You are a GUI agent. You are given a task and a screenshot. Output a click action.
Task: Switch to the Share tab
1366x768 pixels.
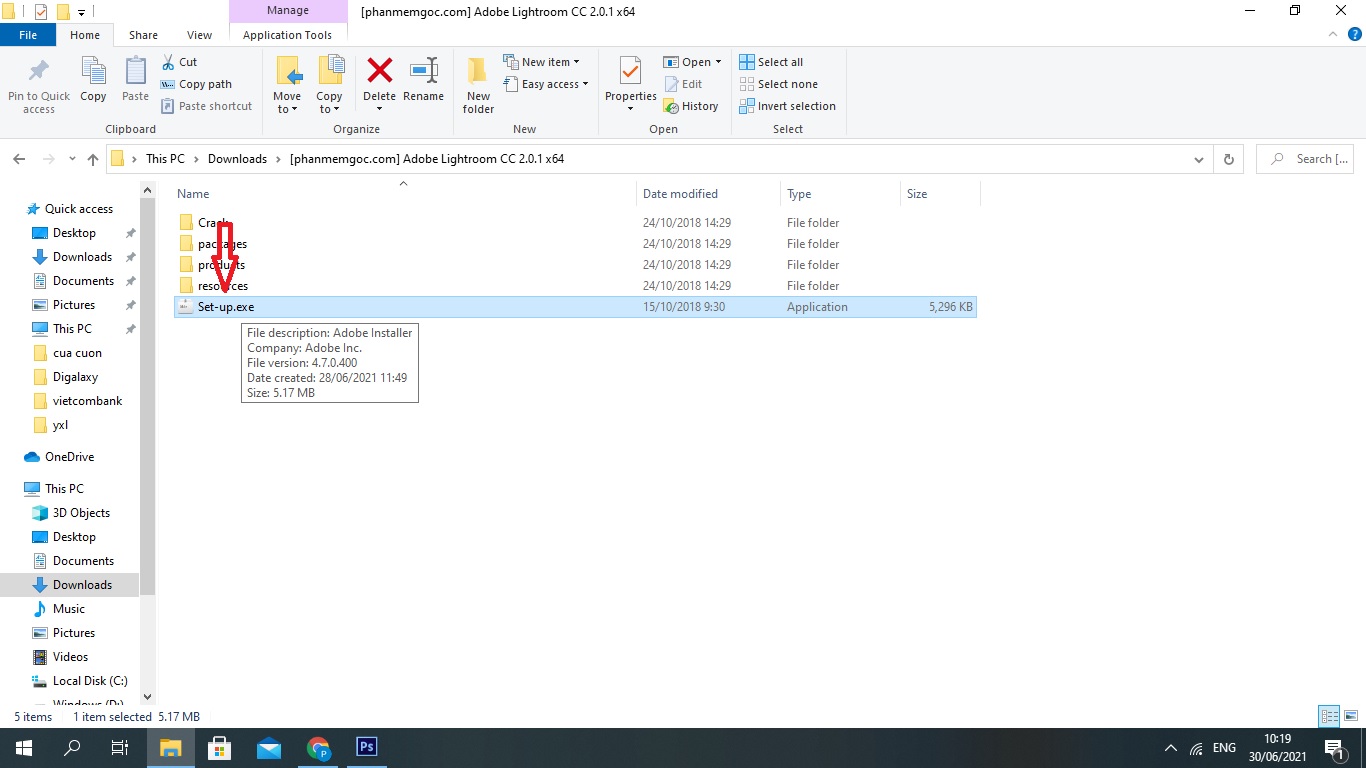coord(143,35)
